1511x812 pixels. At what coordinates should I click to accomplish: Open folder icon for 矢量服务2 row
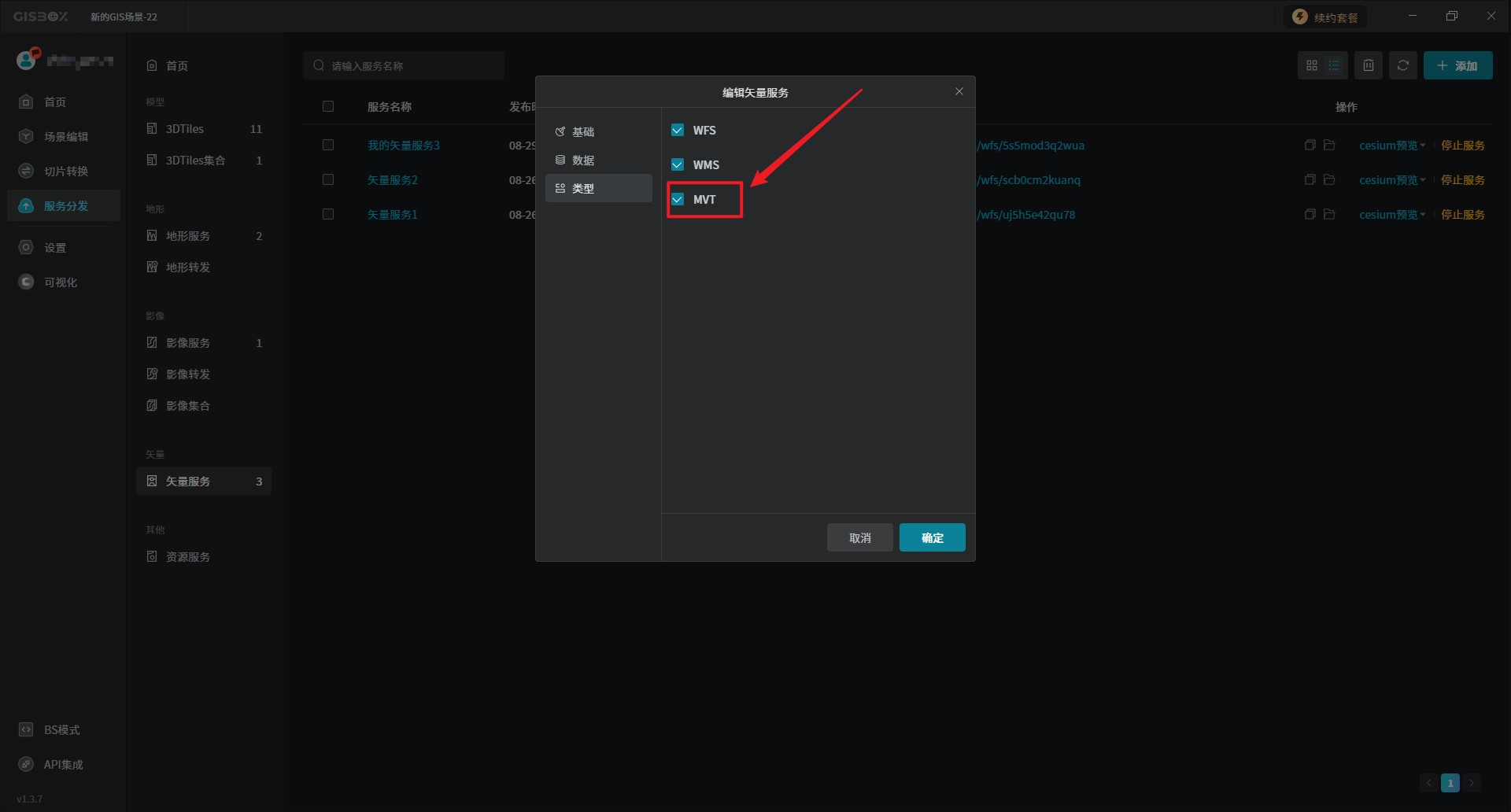[x=1329, y=179]
